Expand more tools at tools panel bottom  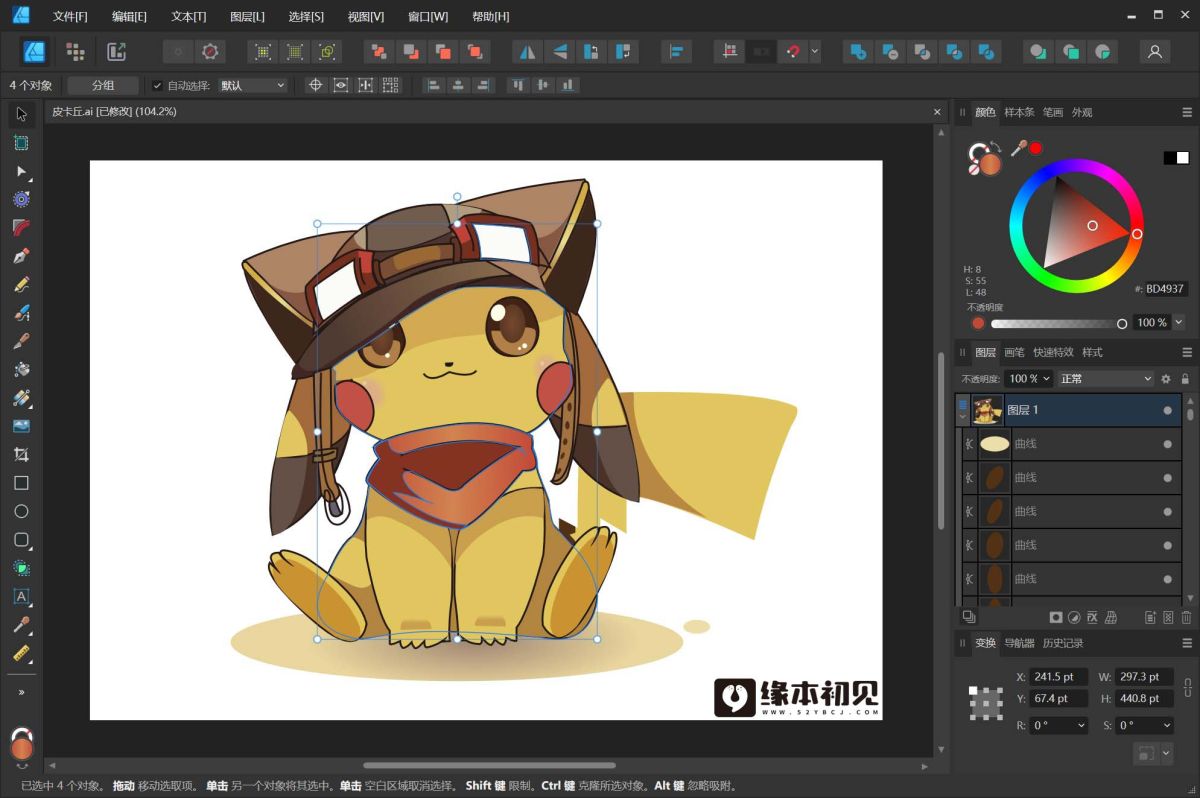pos(21,691)
